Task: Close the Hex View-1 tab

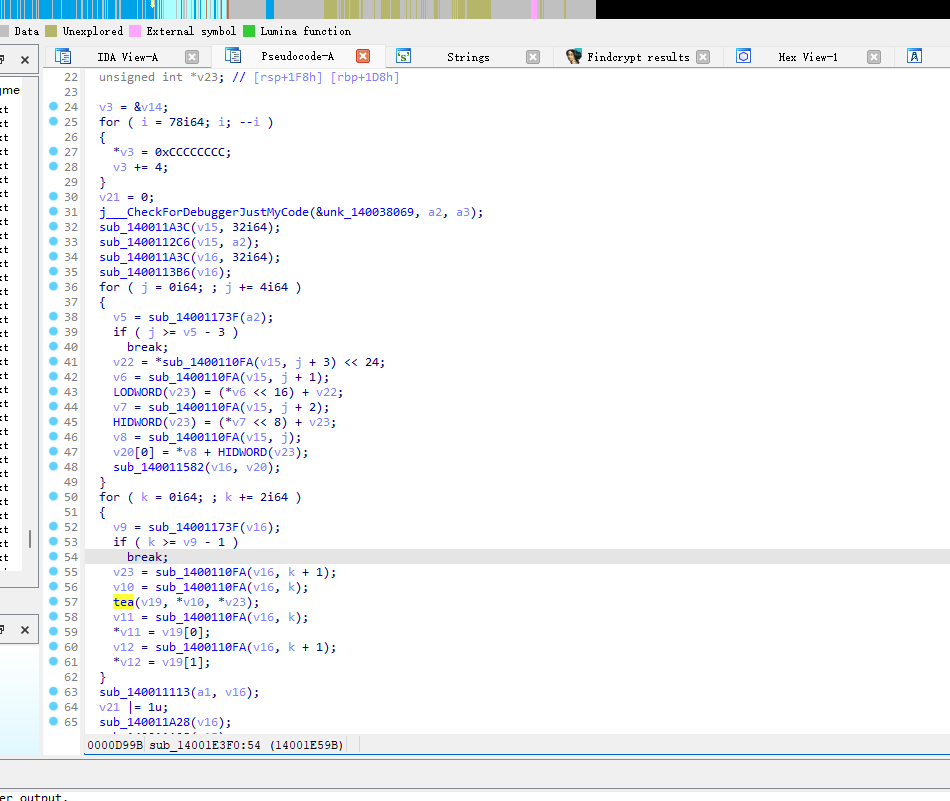Action: [x=874, y=57]
